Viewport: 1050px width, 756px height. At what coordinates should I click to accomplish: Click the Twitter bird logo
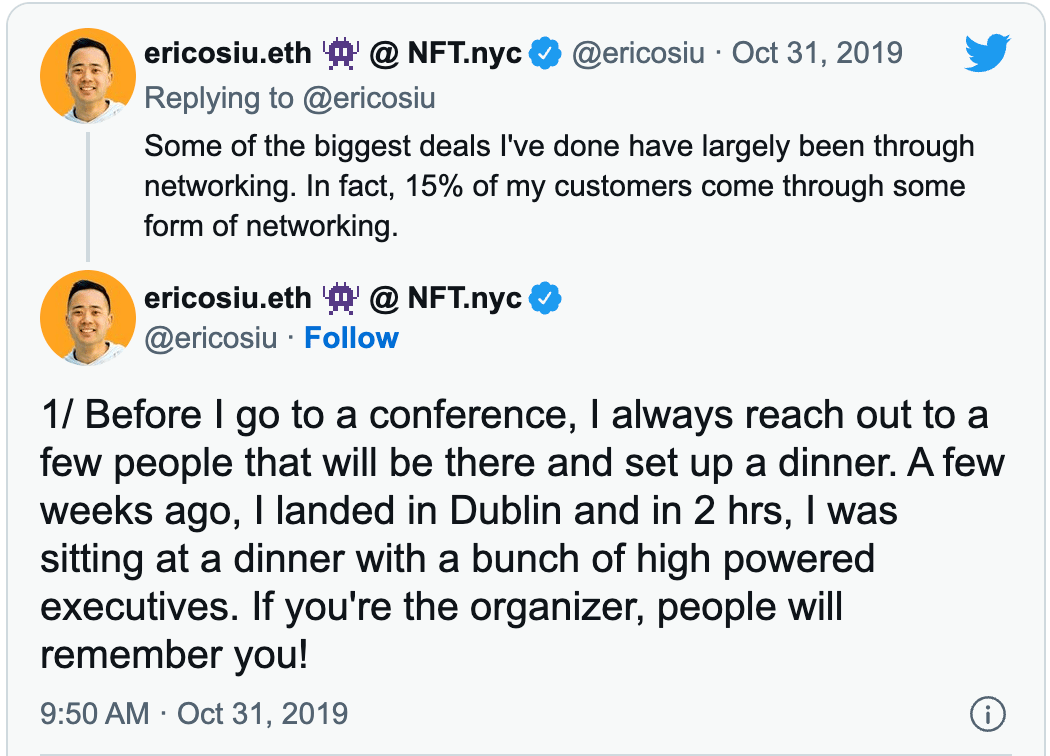point(988,54)
